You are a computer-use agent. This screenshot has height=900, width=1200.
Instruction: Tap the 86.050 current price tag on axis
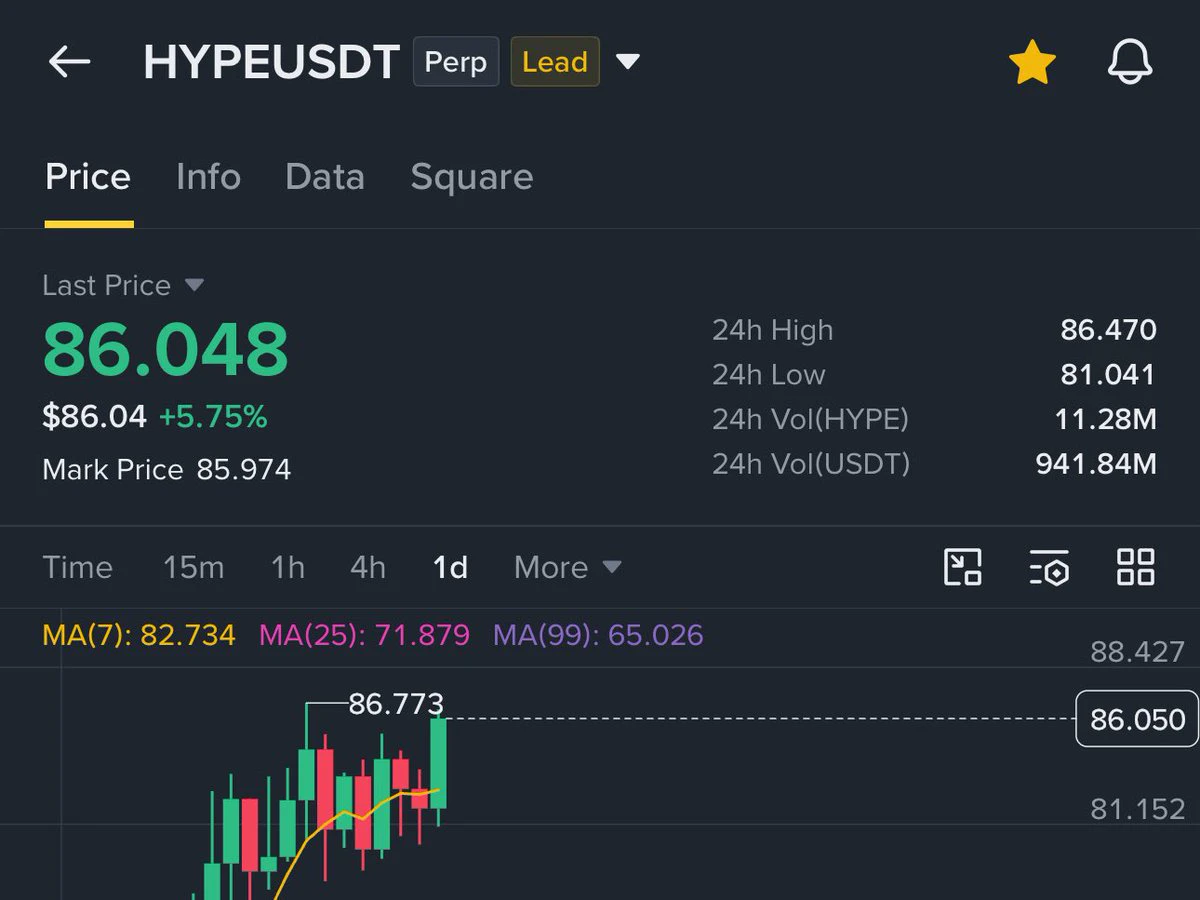pos(1137,719)
